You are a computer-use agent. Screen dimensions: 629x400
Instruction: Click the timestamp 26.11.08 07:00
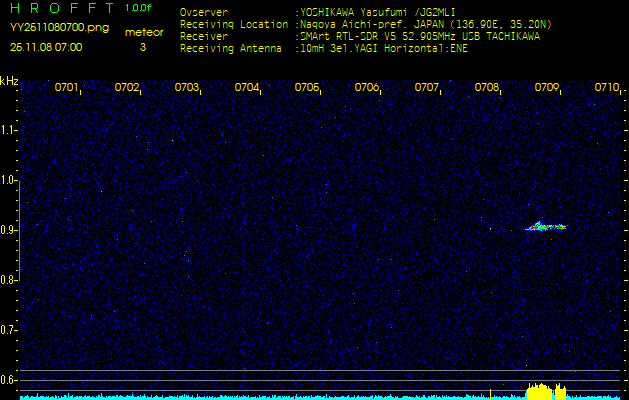(x=46, y=47)
